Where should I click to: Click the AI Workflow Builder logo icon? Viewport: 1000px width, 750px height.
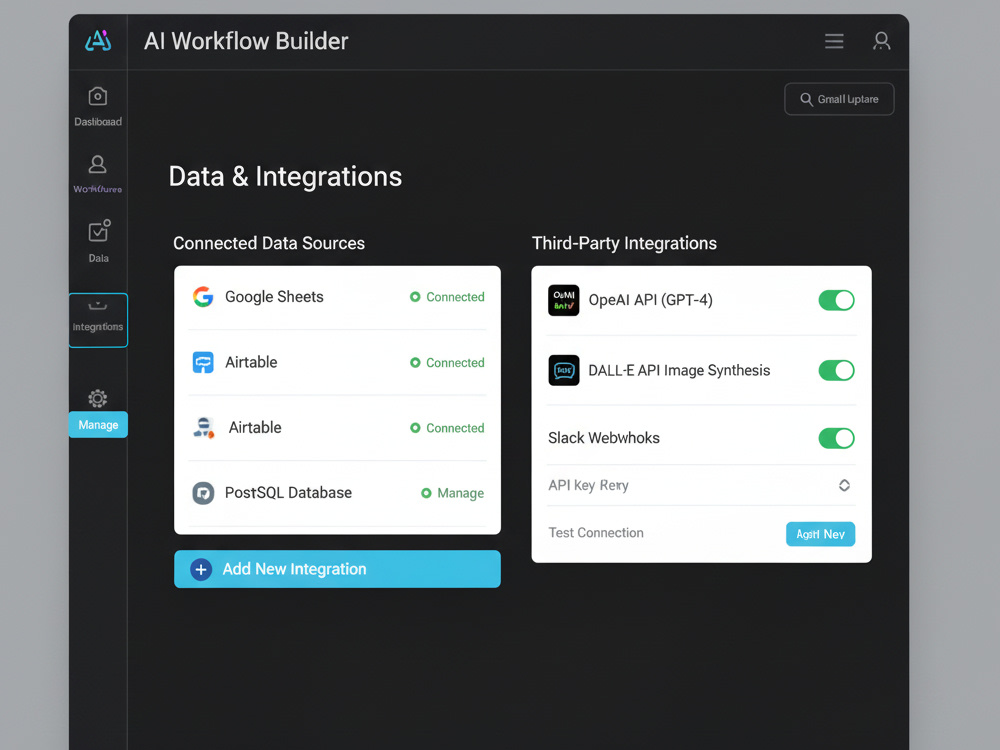98,41
